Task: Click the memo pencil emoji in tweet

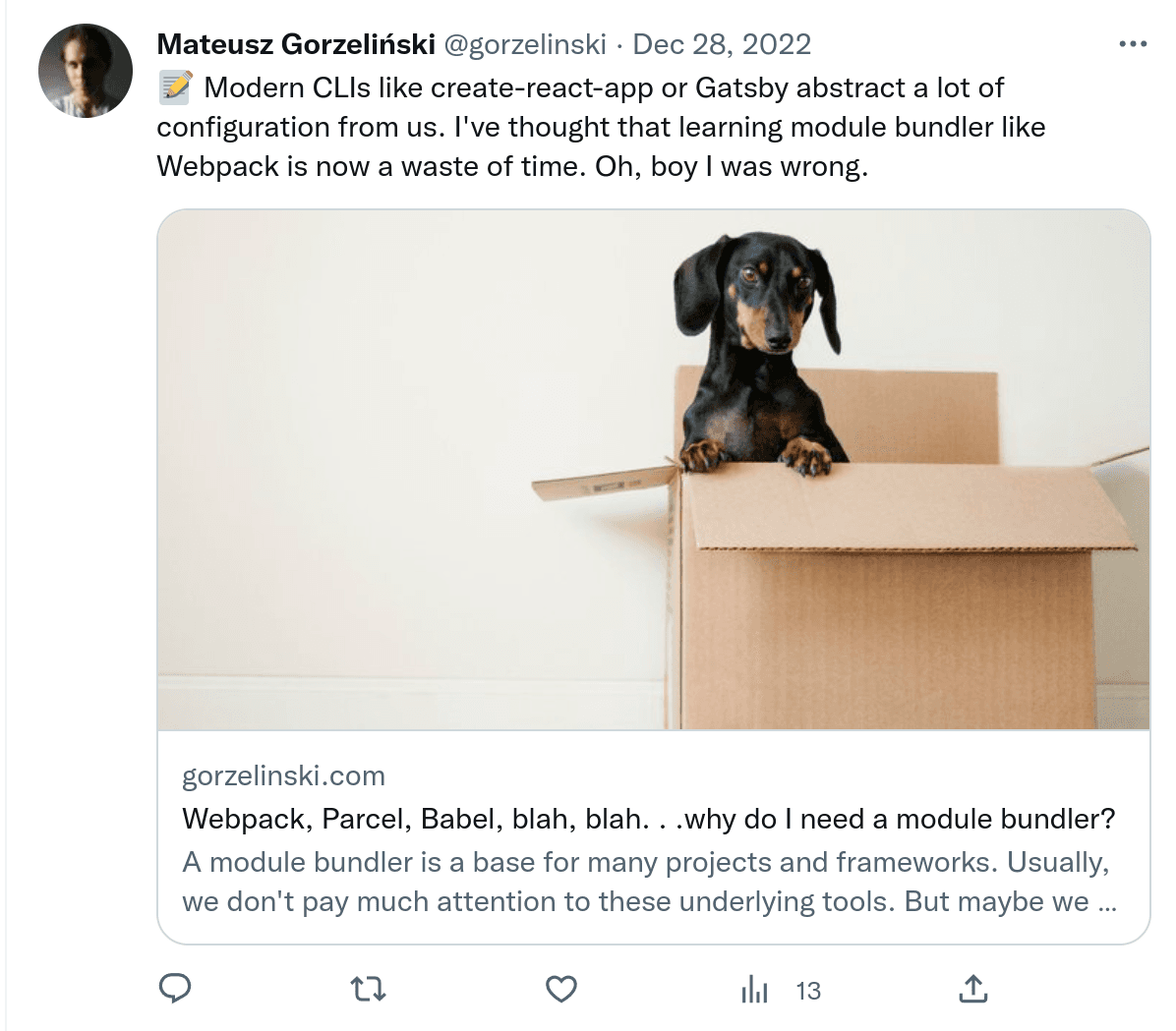Action: point(176,87)
